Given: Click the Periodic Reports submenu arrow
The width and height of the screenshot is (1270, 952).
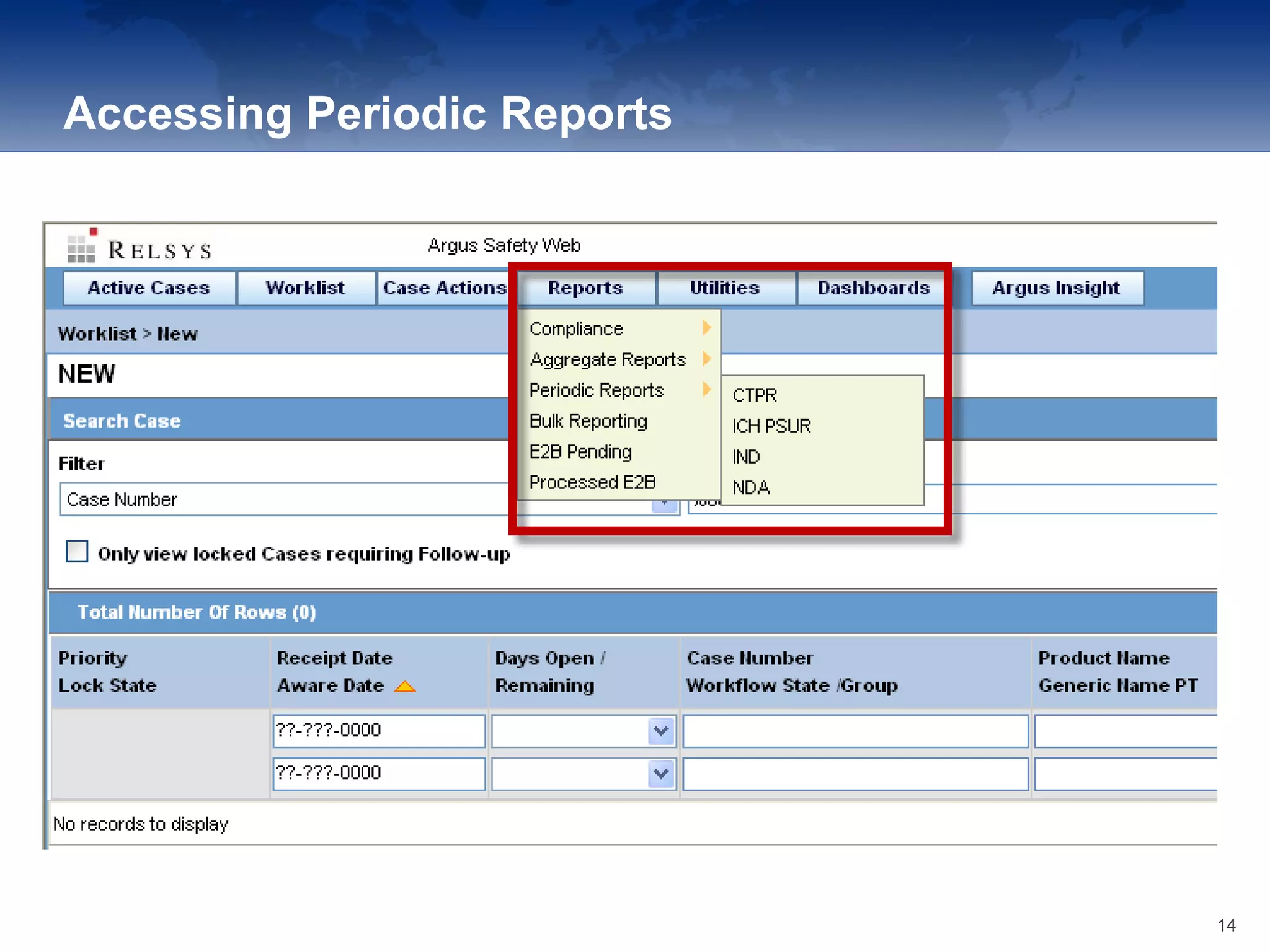Looking at the screenshot, I should pos(707,389).
